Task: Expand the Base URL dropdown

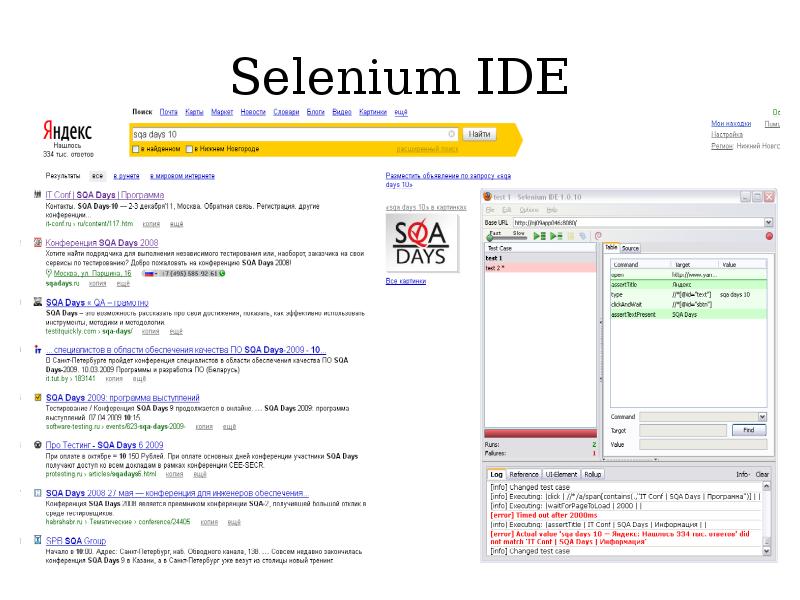Action: (x=768, y=223)
